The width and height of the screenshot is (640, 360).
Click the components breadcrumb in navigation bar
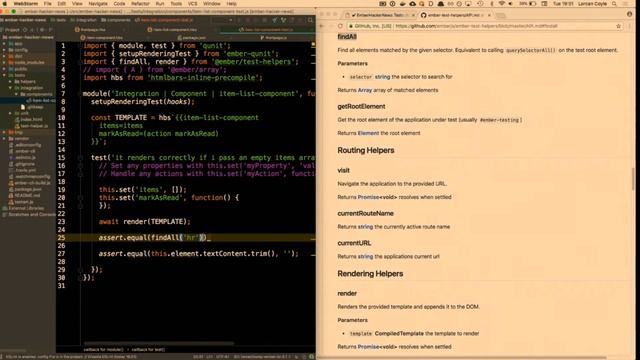click(116, 20)
